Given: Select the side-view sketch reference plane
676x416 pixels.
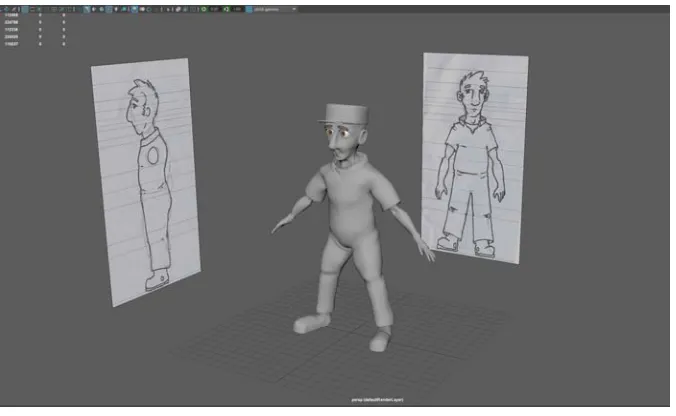Looking at the screenshot, I should pos(145,181).
